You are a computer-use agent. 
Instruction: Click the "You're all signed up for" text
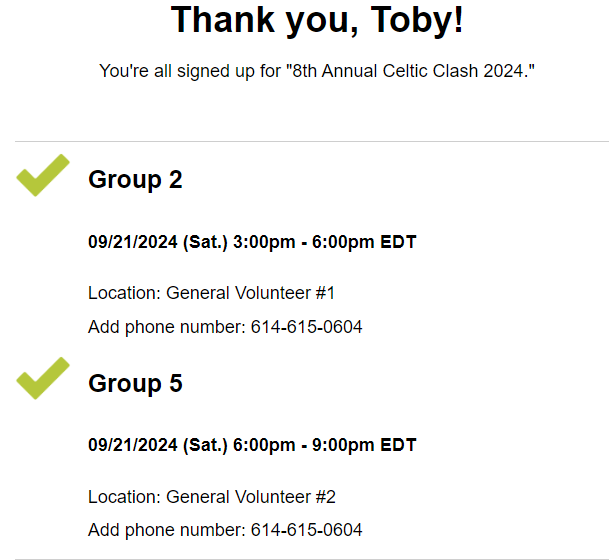coord(188,72)
